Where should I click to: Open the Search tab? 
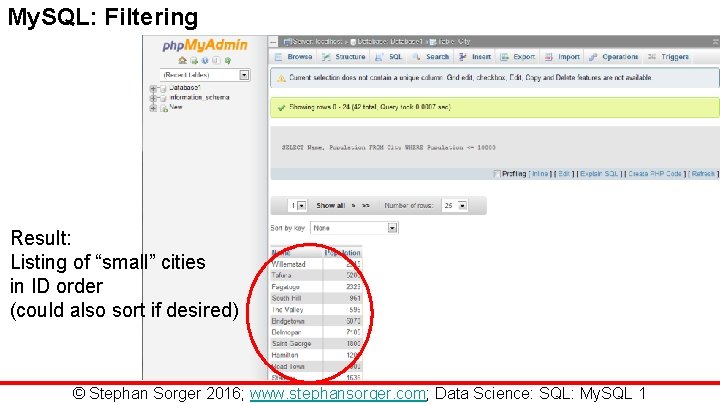click(431, 56)
